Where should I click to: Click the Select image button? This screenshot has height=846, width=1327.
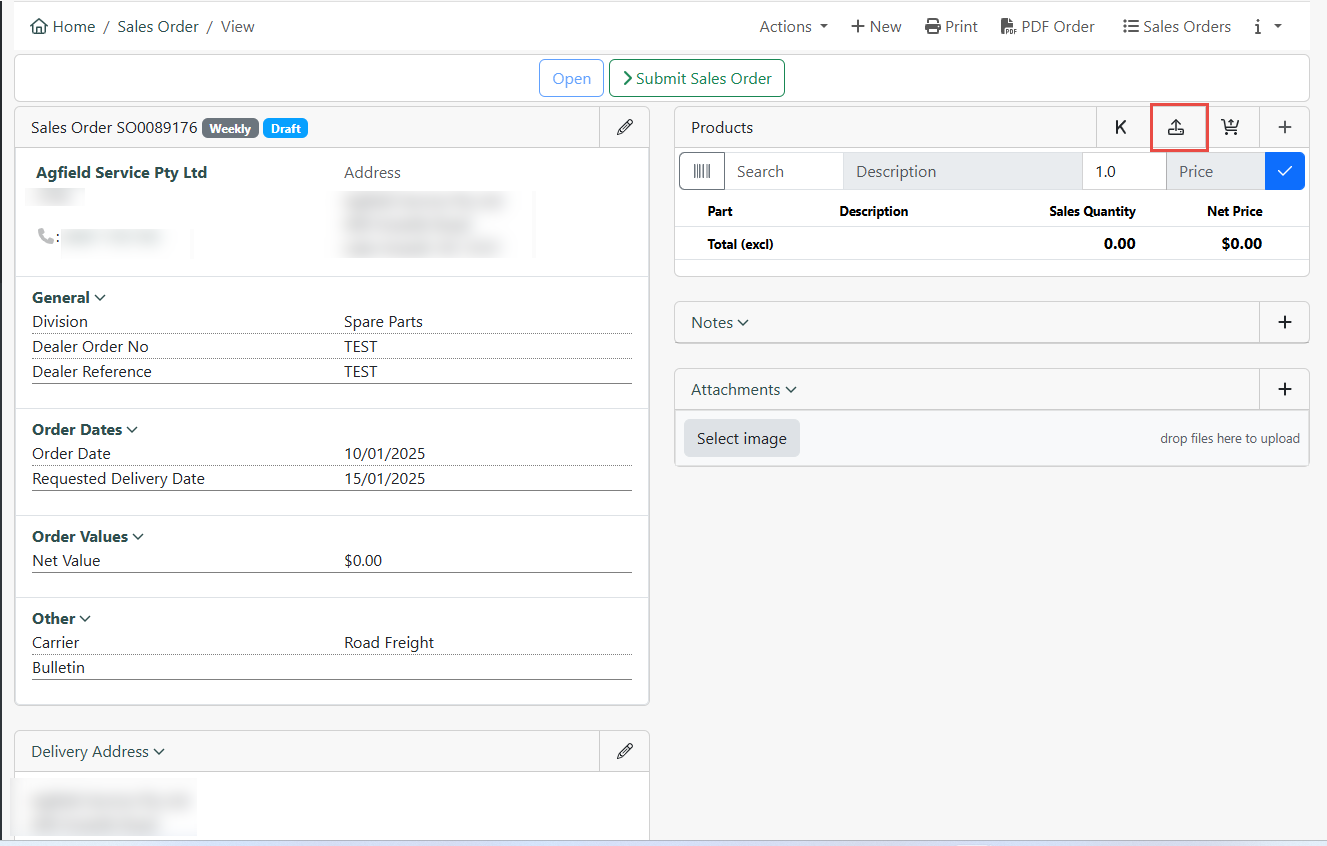tap(741, 438)
